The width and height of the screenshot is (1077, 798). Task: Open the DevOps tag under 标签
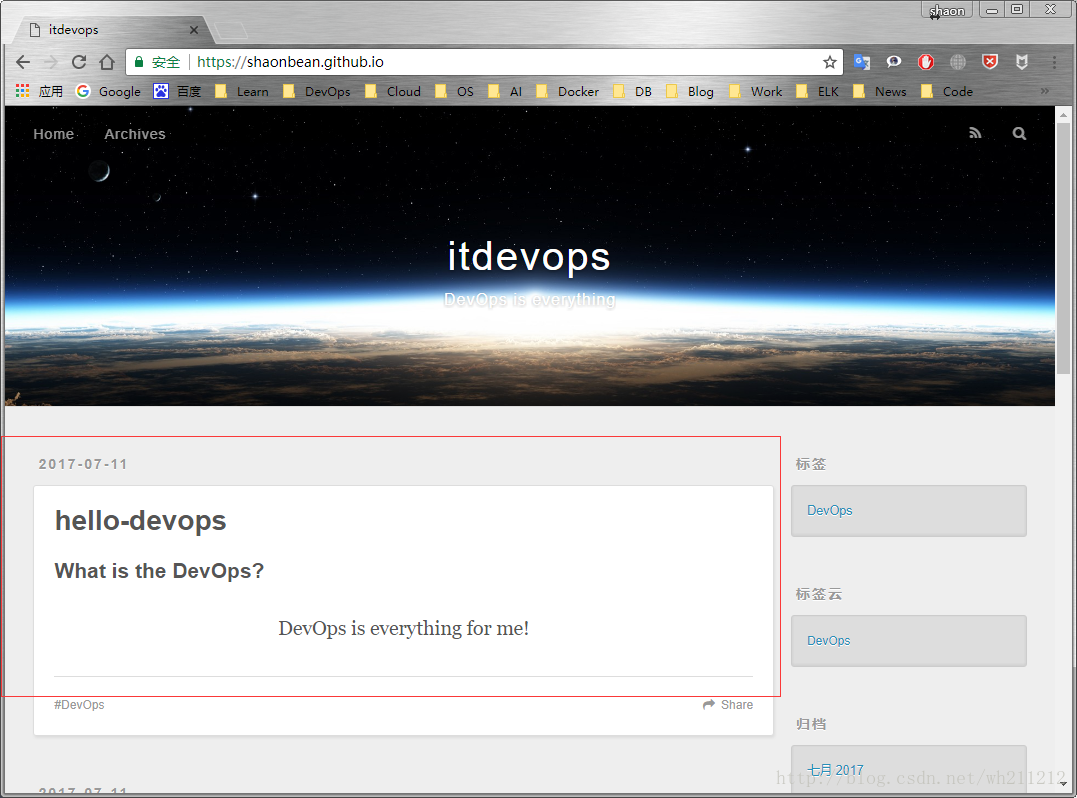[x=829, y=510]
